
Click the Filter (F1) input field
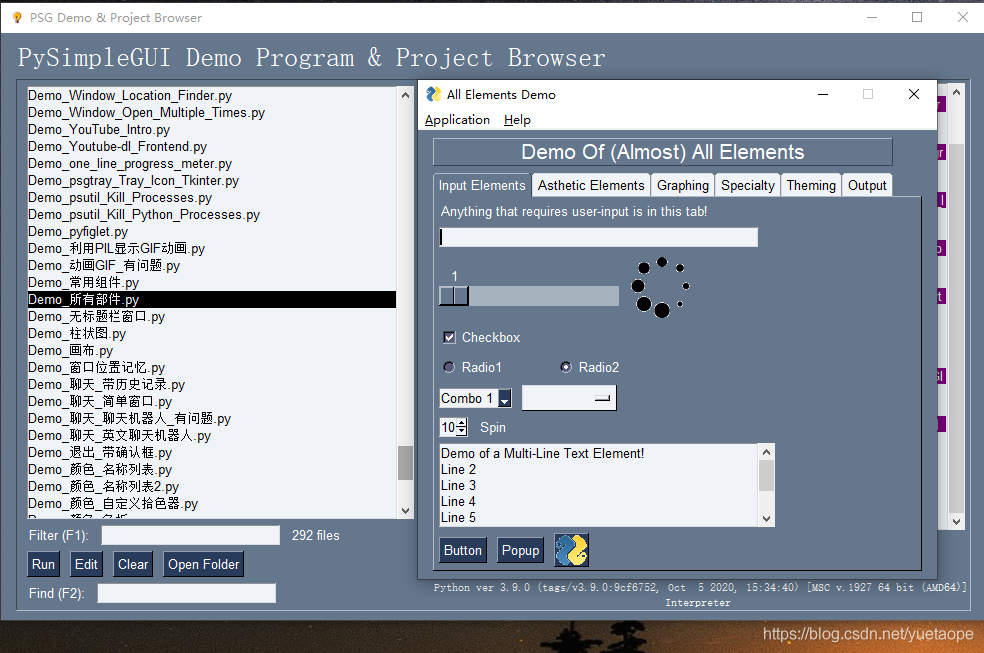pos(191,536)
